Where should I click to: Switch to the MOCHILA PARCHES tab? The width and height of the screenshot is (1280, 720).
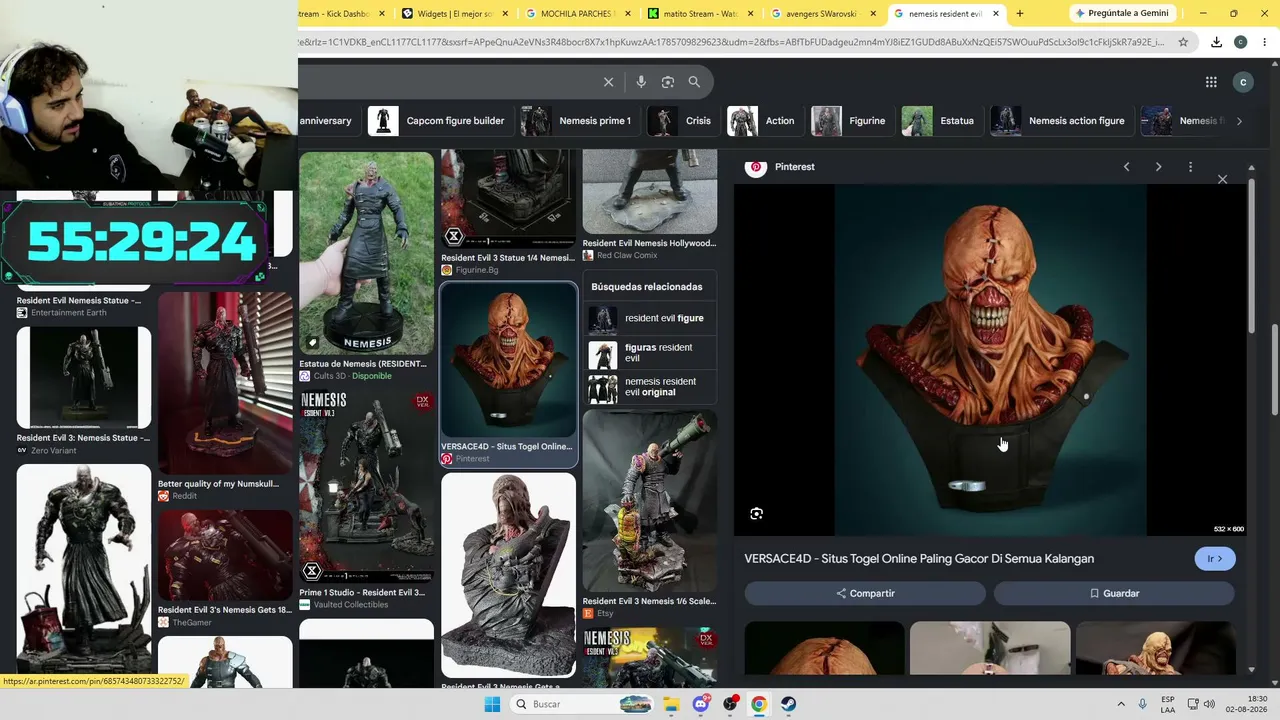click(x=578, y=14)
